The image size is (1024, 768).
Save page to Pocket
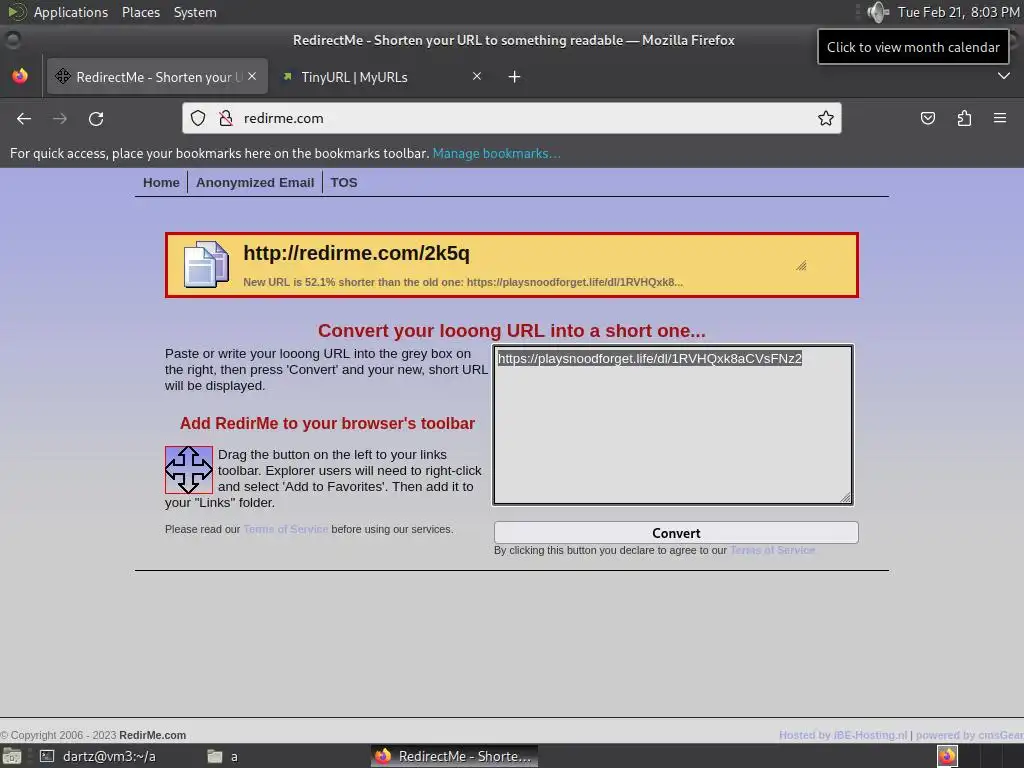point(927,118)
